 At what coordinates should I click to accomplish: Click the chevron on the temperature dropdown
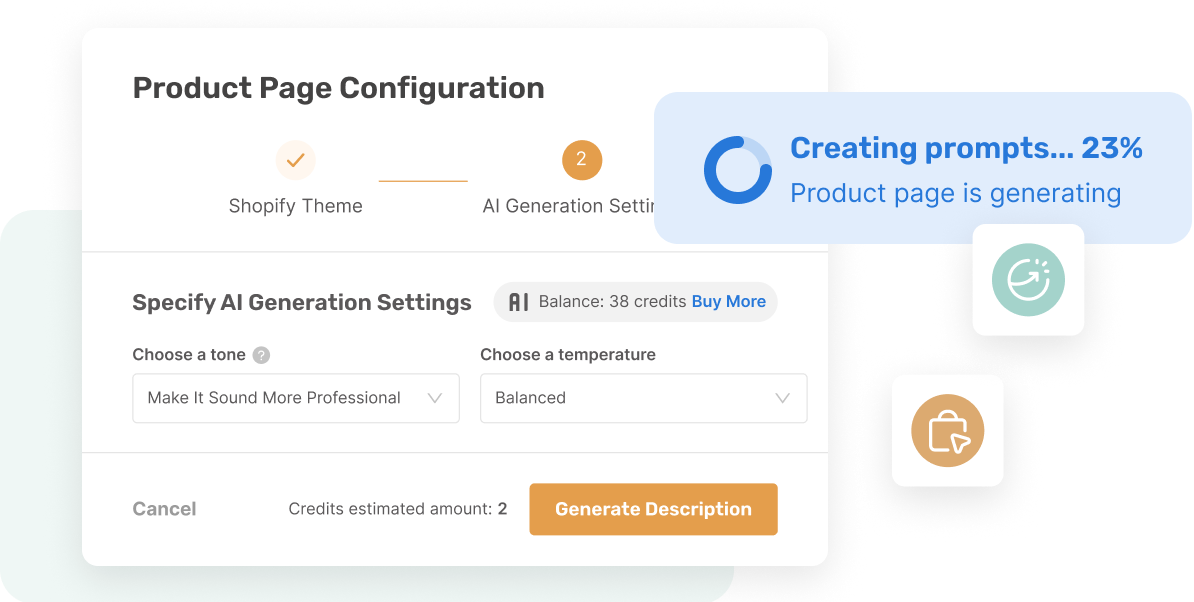pyautogui.click(x=782, y=398)
